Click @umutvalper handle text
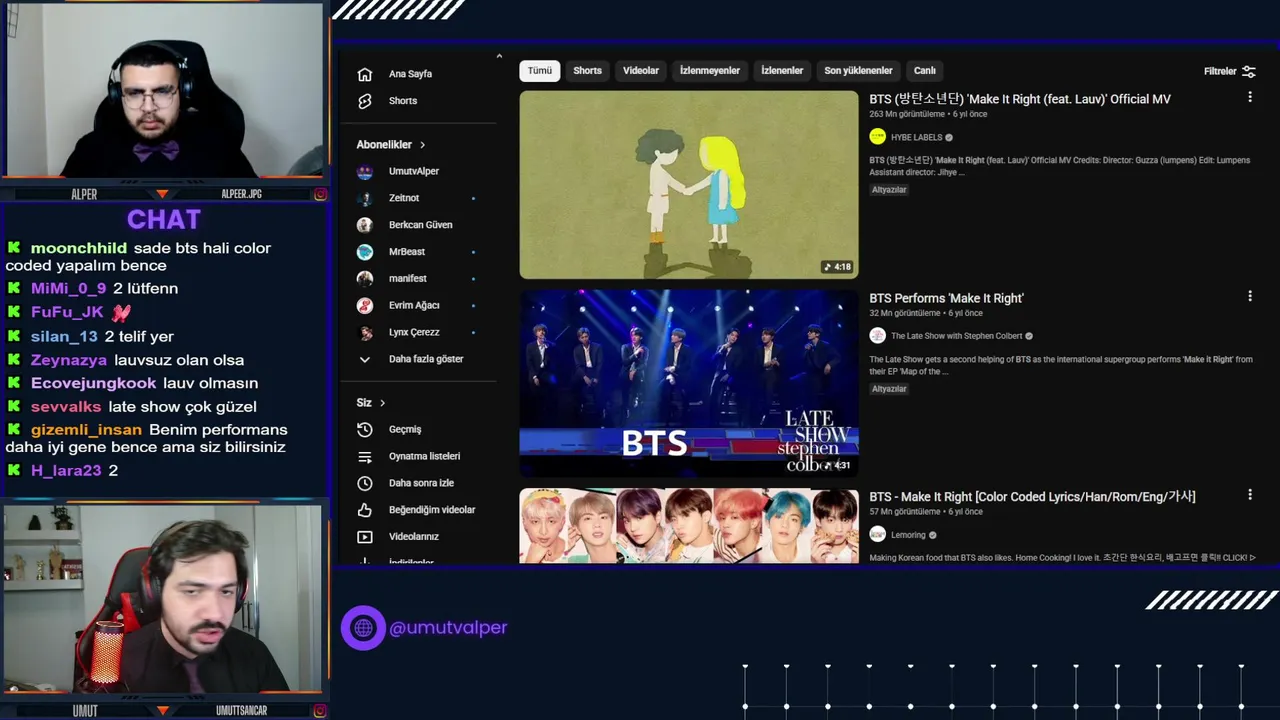The width and height of the screenshot is (1280, 720). coord(448,628)
